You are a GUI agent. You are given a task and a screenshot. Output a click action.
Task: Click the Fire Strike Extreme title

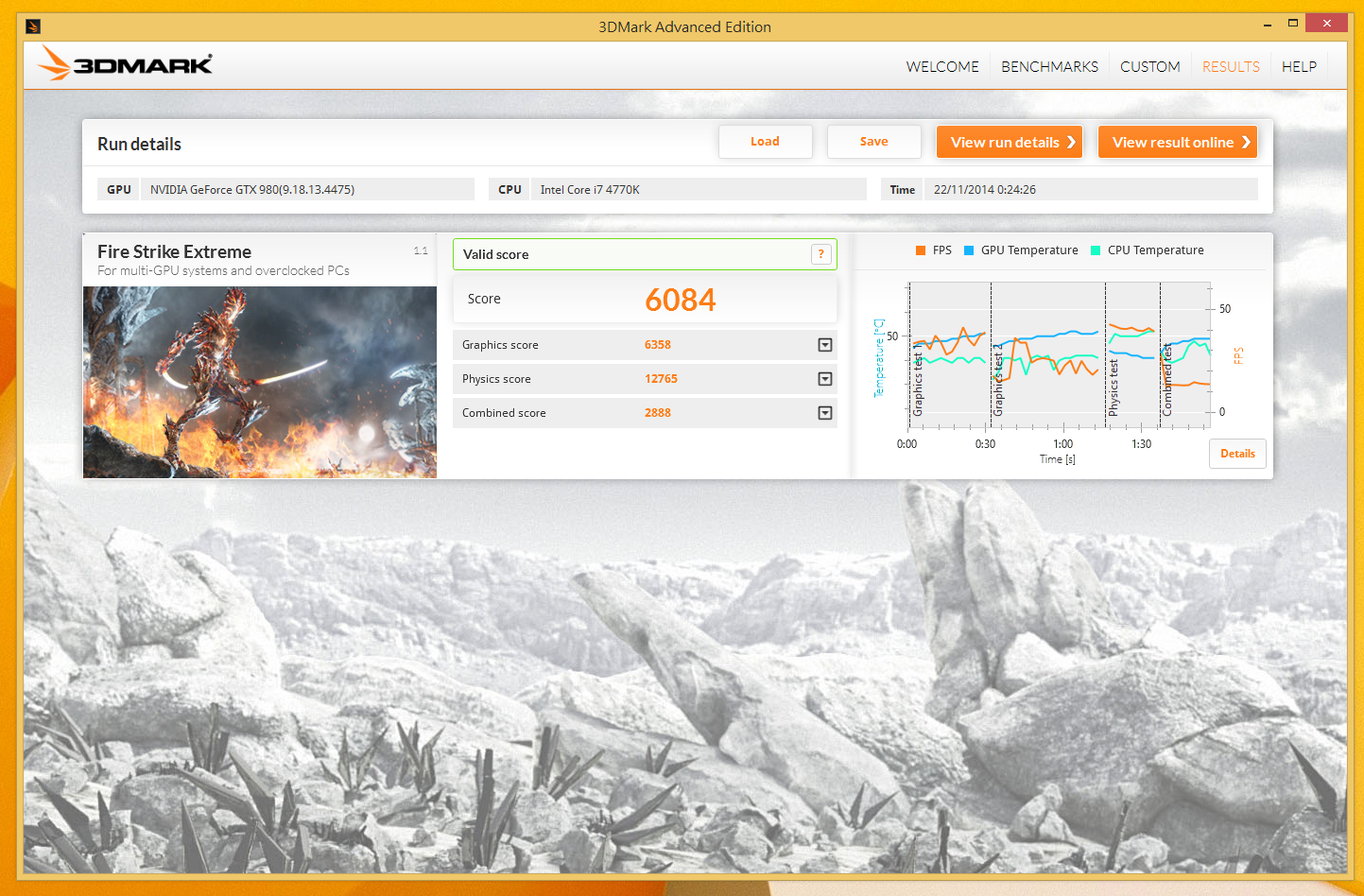click(175, 251)
